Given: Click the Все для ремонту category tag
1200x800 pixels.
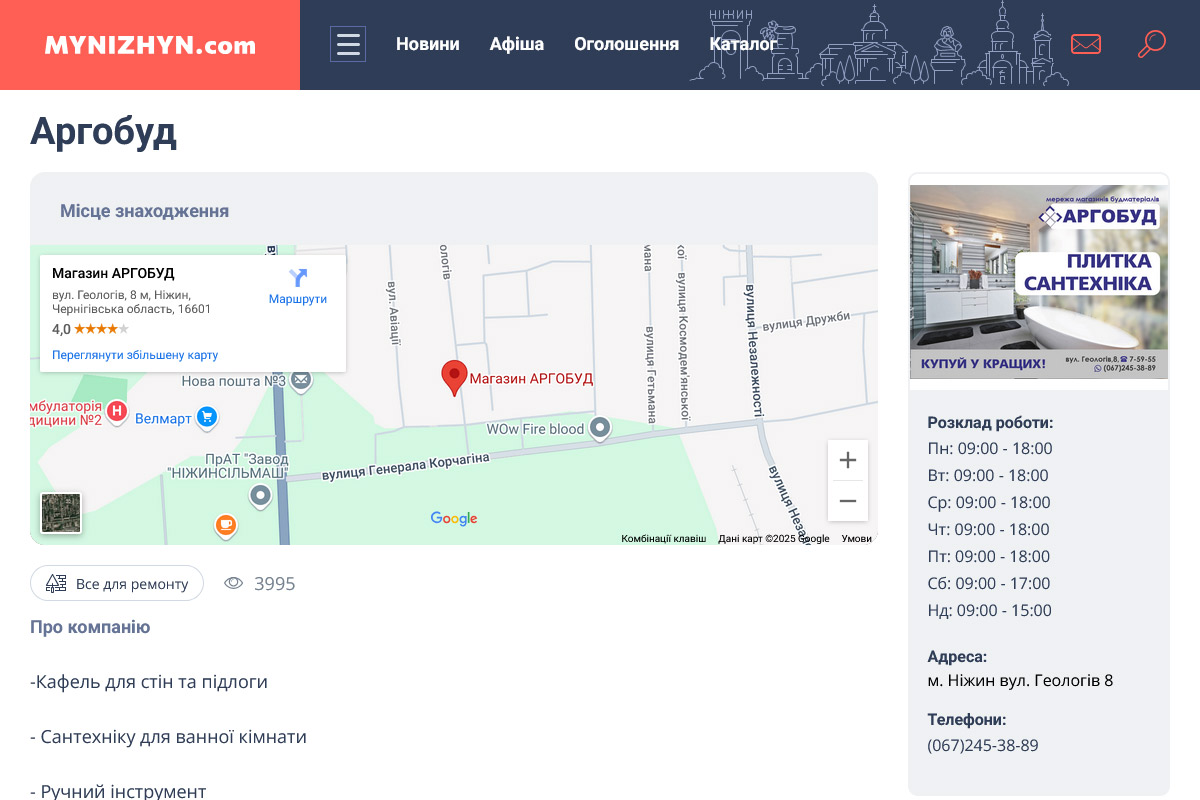Looking at the screenshot, I should pos(117,583).
